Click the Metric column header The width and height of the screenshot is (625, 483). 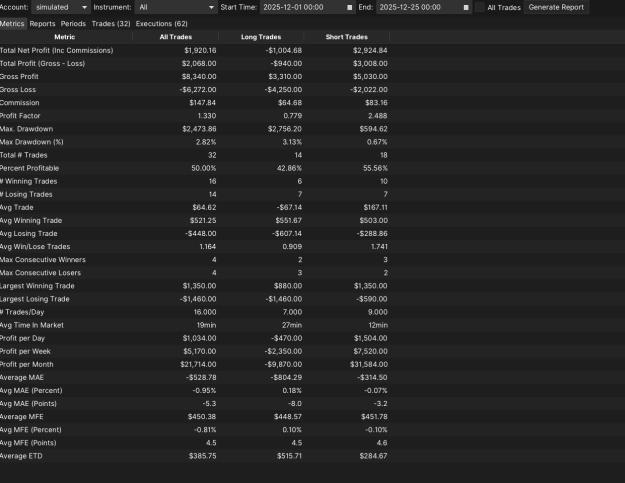tap(65, 37)
